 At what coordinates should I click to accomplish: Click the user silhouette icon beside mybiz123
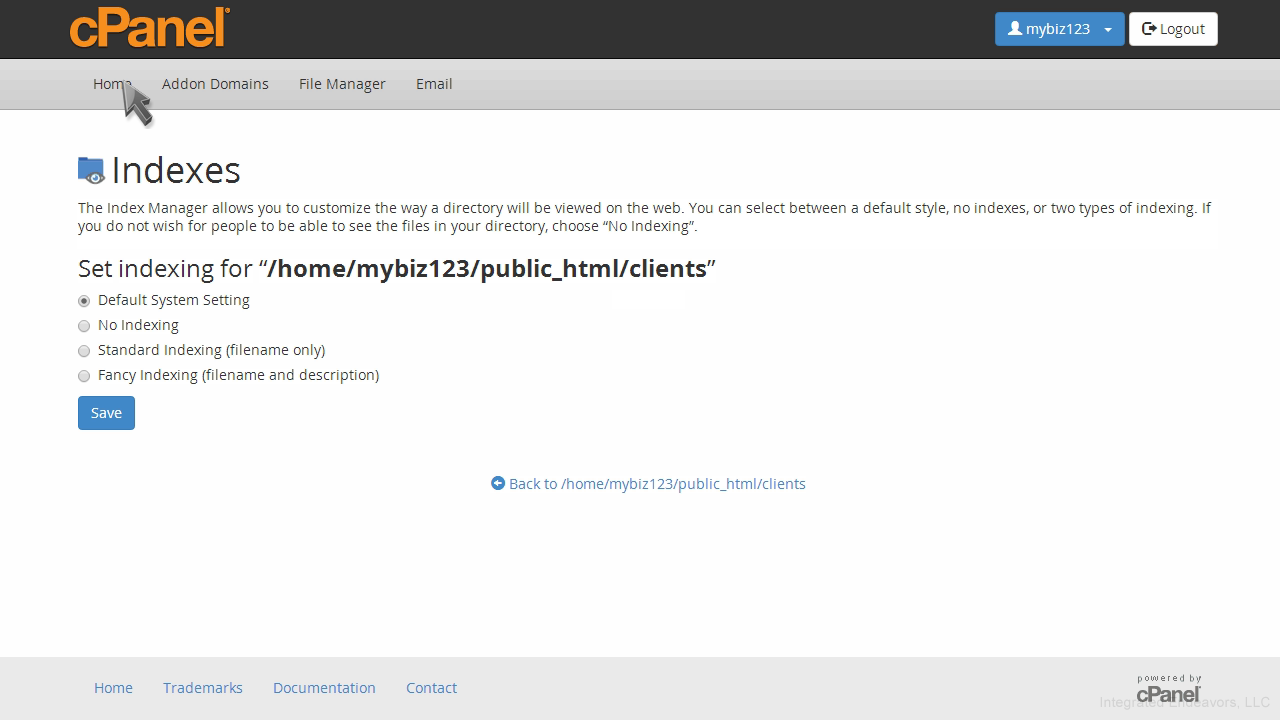(1014, 29)
